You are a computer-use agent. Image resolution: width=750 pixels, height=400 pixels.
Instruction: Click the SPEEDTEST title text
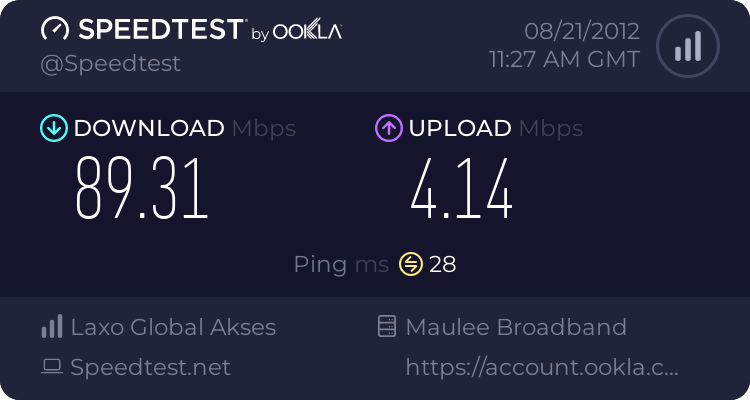point(161,29)
